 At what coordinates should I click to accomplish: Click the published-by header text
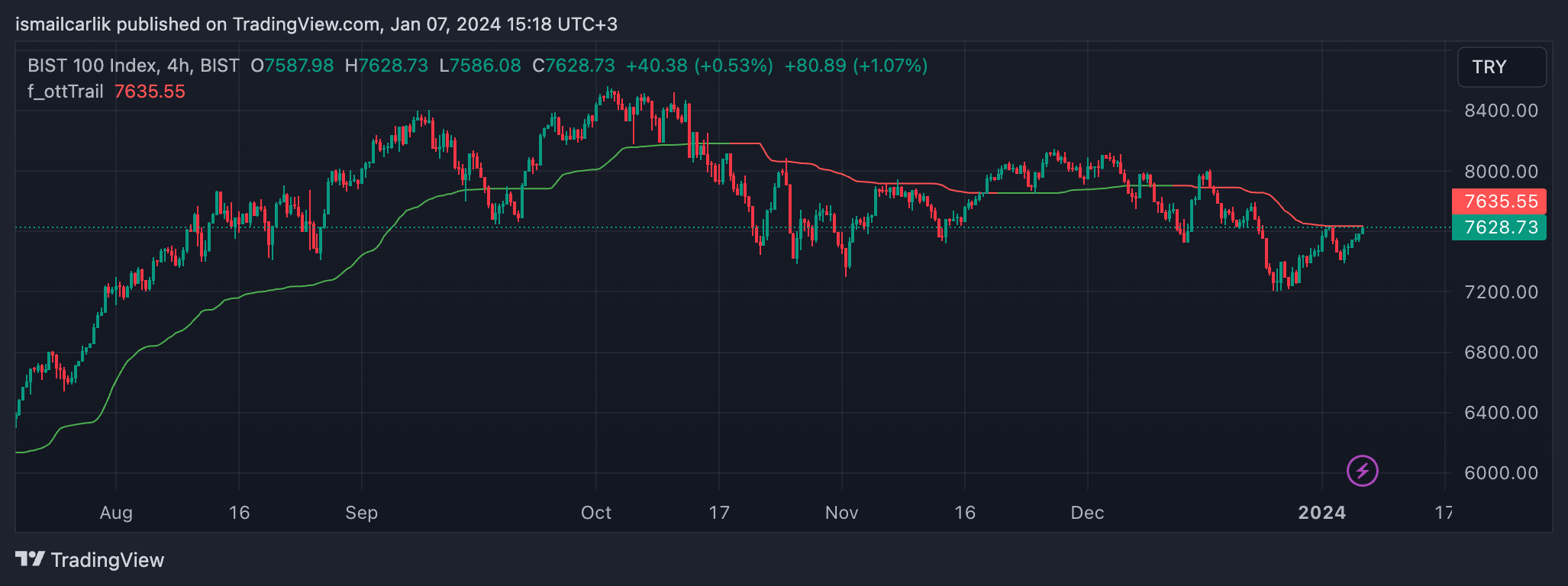pos(316,24)
